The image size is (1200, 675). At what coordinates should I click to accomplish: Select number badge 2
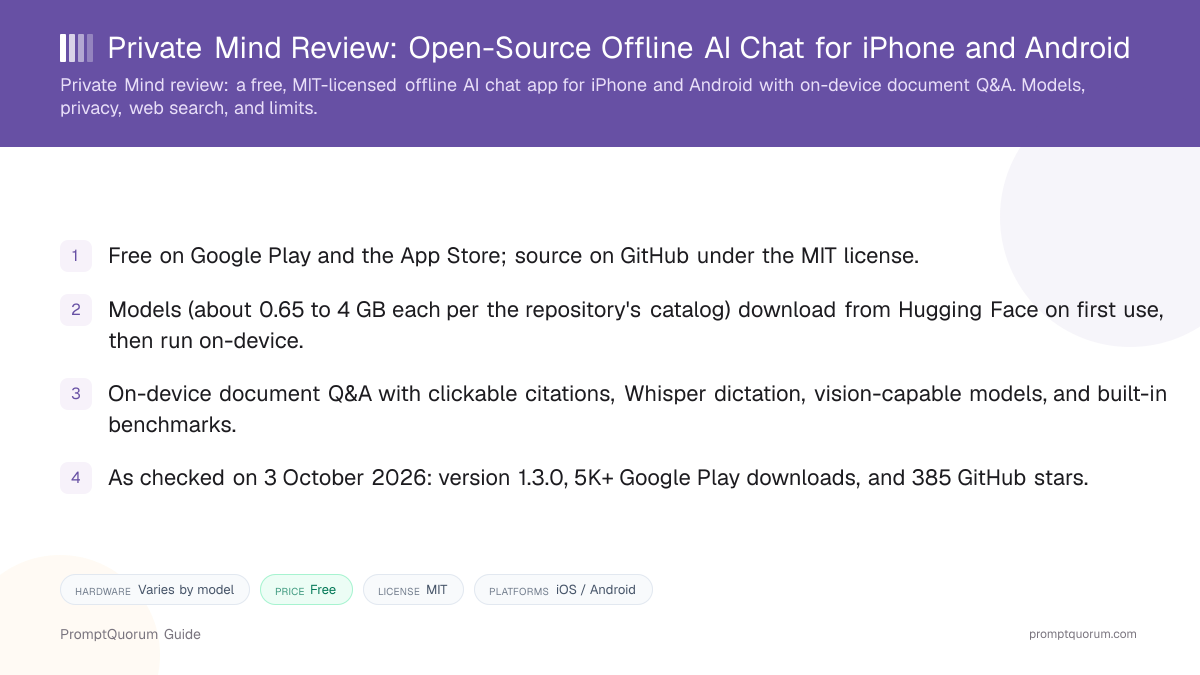click(76, 310)
